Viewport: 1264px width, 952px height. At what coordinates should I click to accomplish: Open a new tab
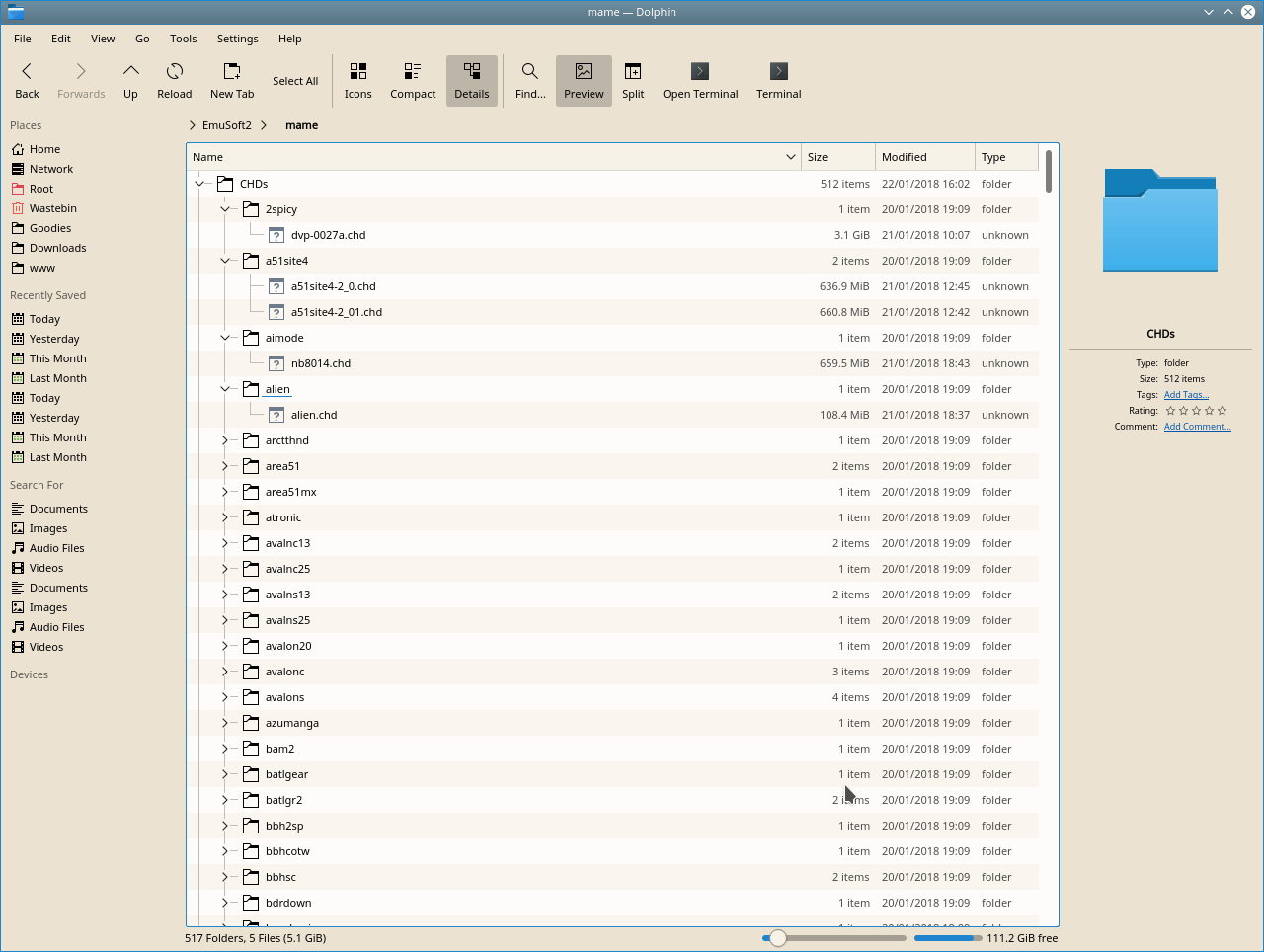[232, 79]
